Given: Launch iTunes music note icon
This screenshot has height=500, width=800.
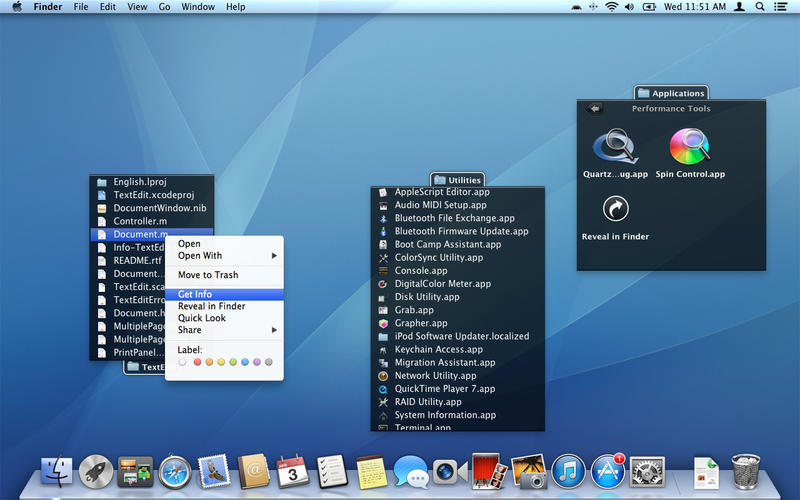Looking at the screenshot, I should (x=568, y=472).
